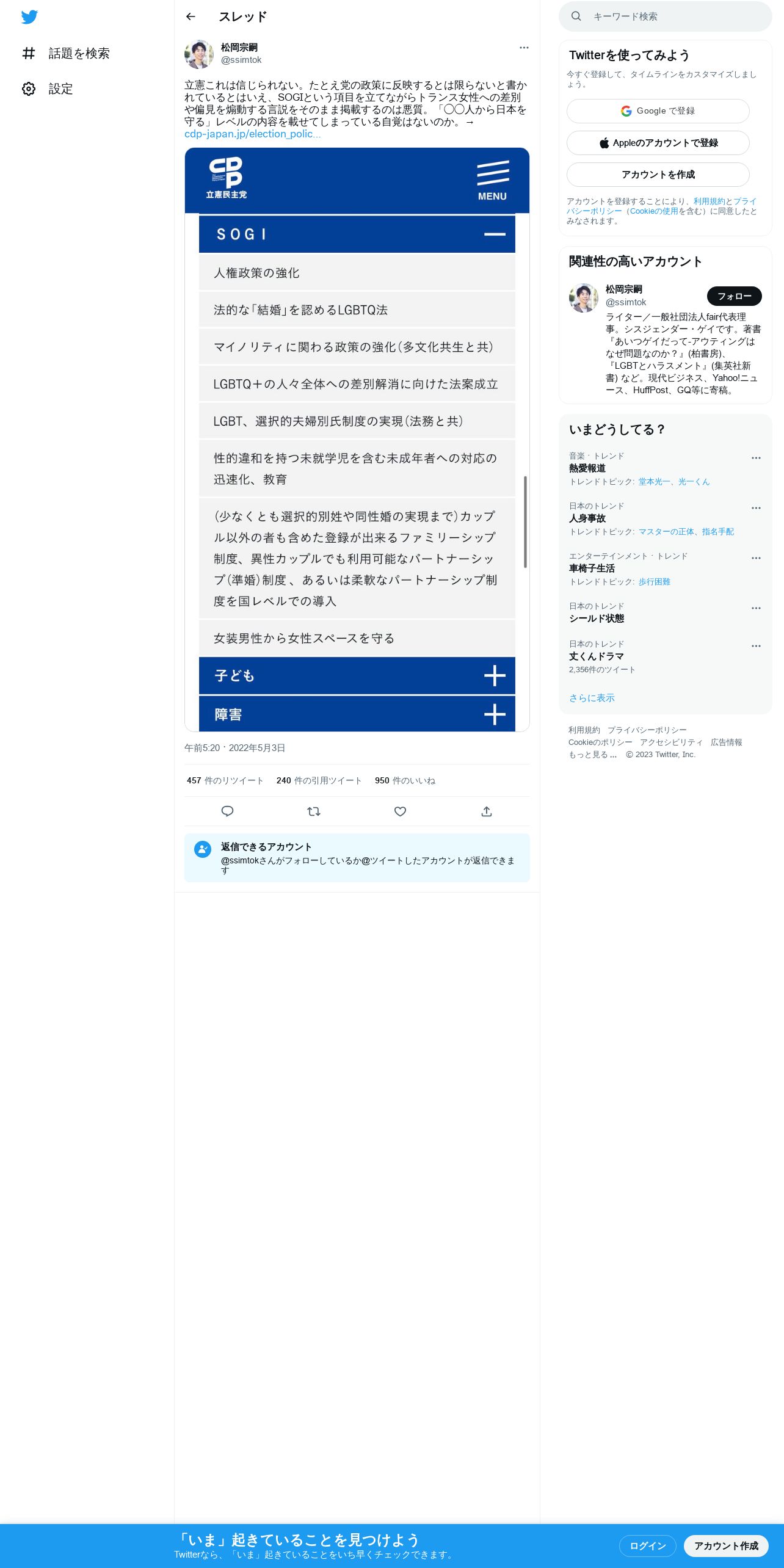Click the Twitter bird logo

(x=29, y=17)
